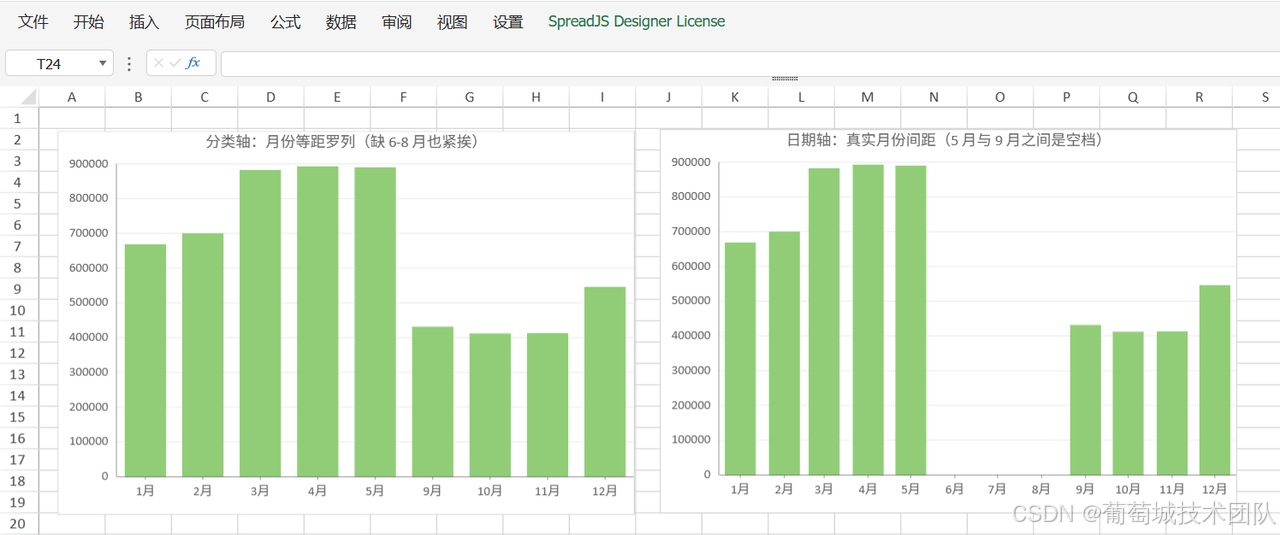This screenshot has height=535, width=1280.
Task: Click the 9月 axis label in left chart
Action: (432, 491)
